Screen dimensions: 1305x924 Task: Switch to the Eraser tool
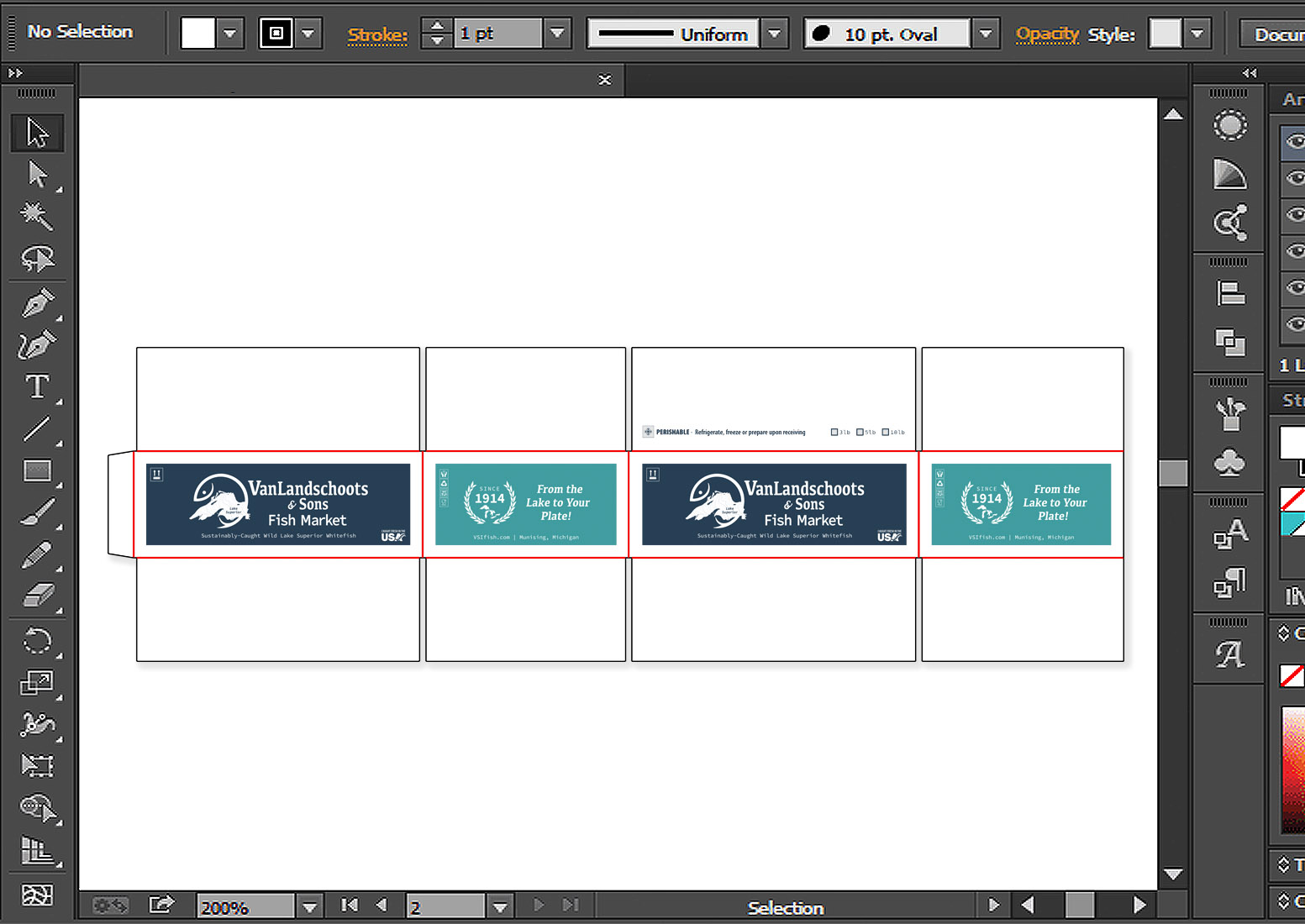37,596
